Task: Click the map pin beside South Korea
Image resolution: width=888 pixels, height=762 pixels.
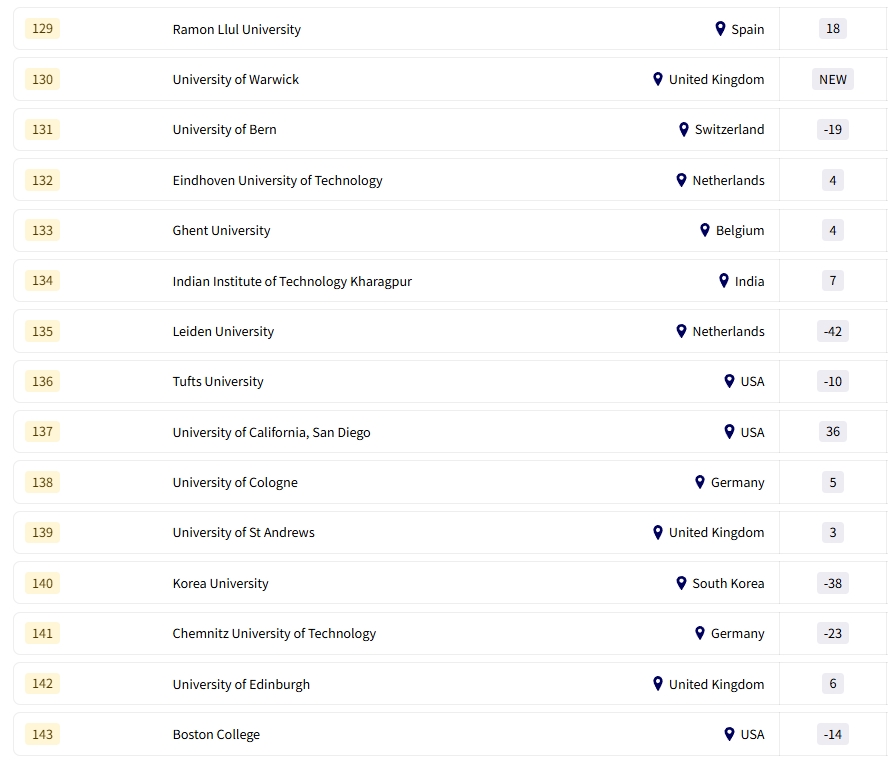Action: point(682,583)
